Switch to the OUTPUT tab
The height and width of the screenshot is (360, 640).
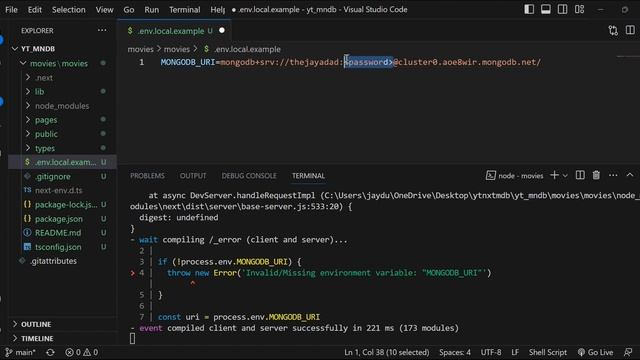click(193, 176)
